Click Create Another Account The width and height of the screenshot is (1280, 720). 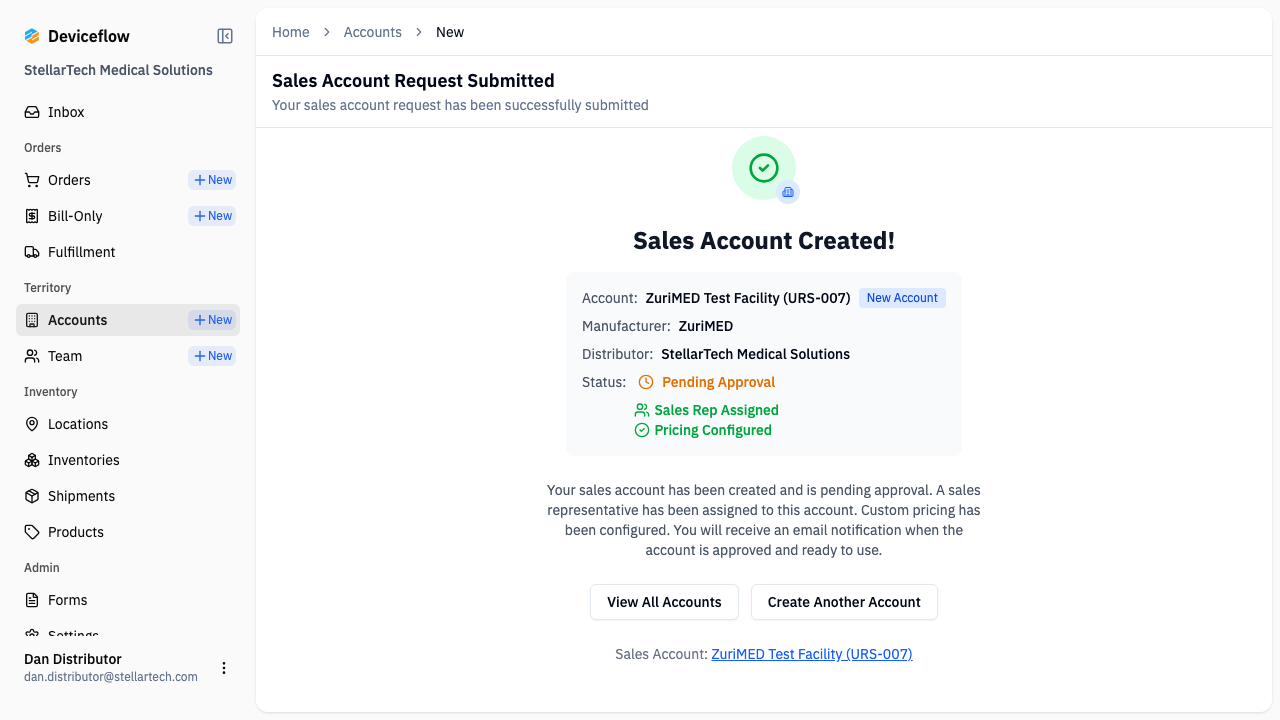click(844, 602)
